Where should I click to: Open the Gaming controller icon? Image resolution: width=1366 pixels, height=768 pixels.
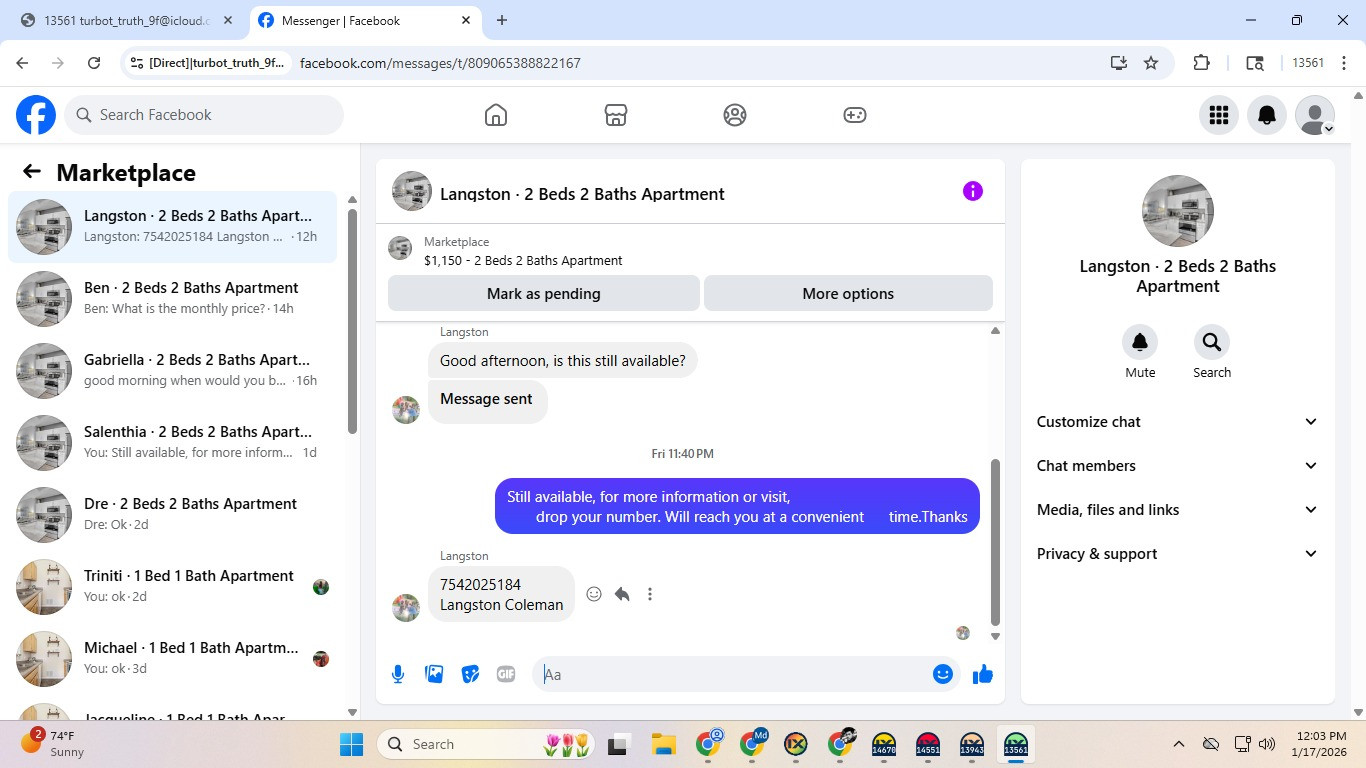854,115
